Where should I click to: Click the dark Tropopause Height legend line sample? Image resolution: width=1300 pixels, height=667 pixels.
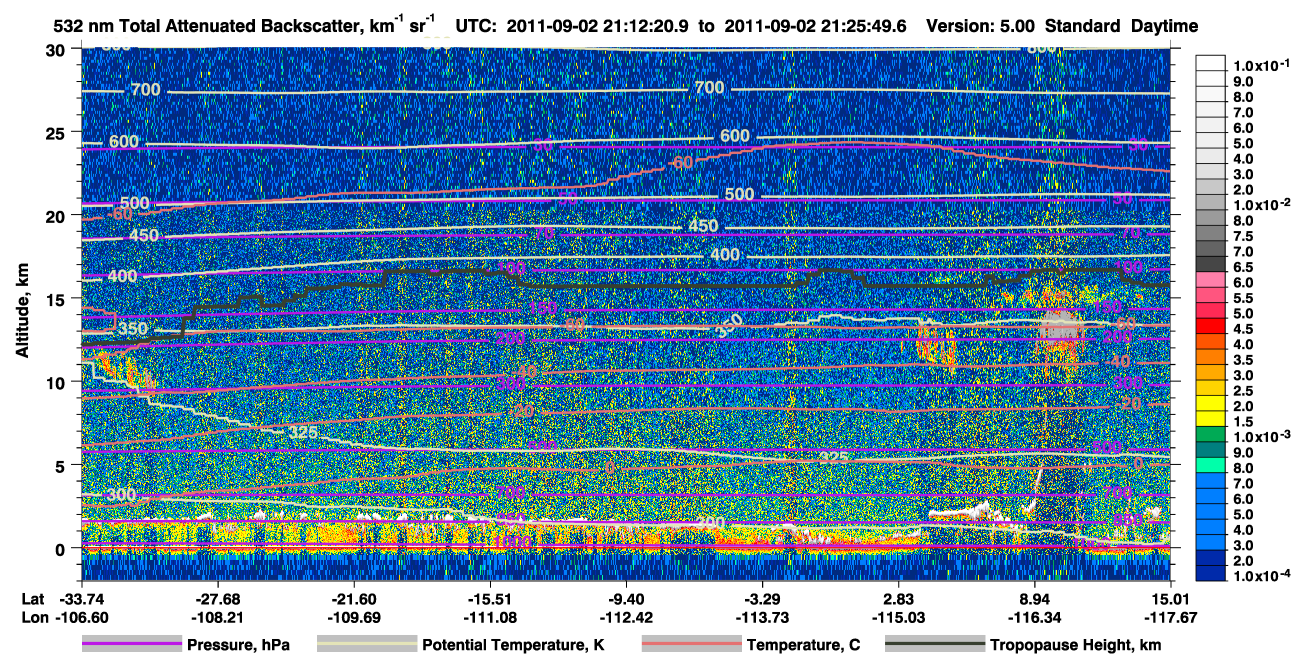point(935,645)
